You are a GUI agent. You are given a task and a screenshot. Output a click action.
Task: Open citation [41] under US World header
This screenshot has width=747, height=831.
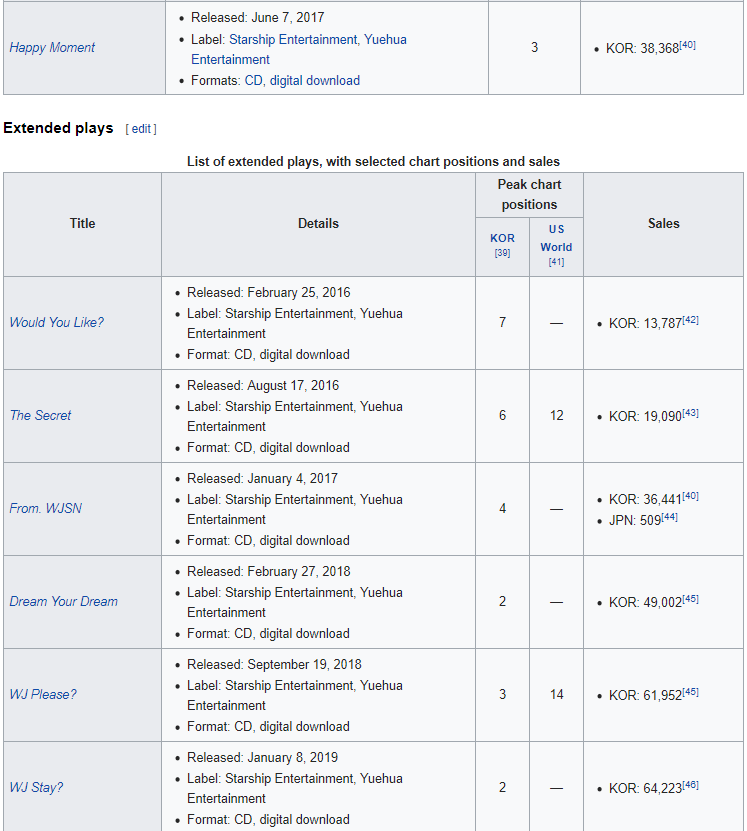(556, 262)
